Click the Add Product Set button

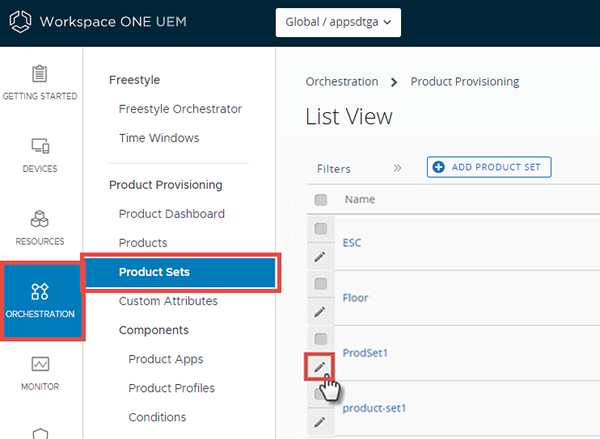(x=489, y=167)
